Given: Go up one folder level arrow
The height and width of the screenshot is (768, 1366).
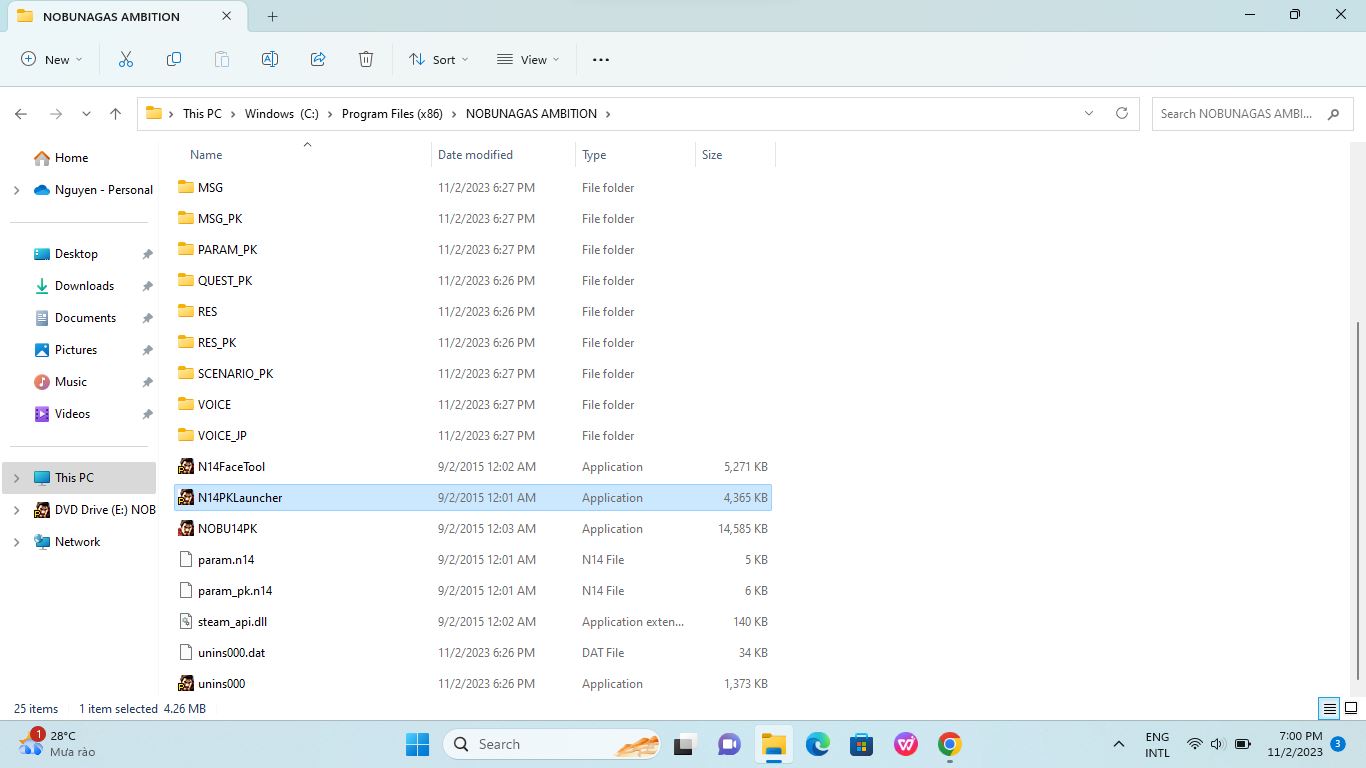Looking at the screenshot, I should 115,114.
